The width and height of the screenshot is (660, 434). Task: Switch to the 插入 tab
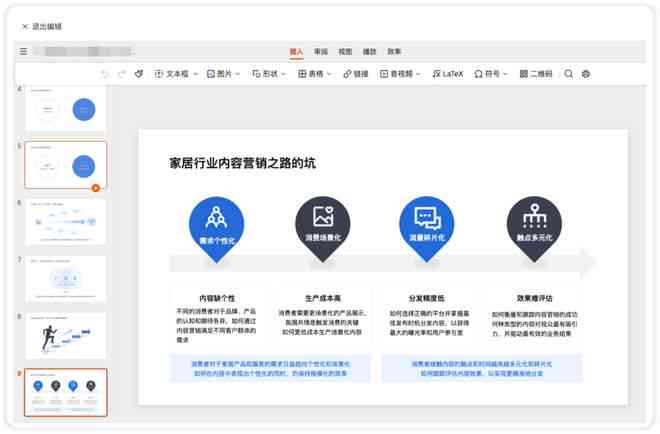296,51
